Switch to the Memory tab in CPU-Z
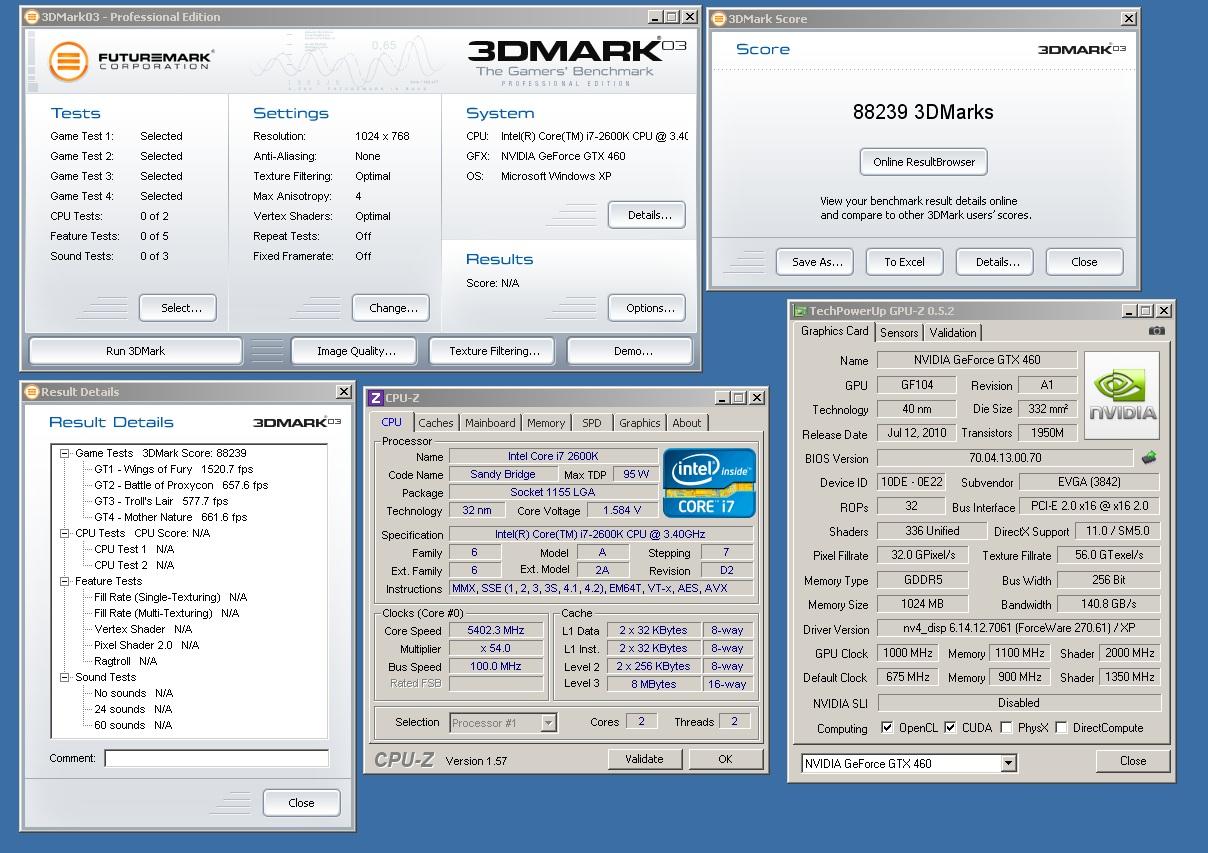Screen dimensions: 1208x853 tap(546, 423)
